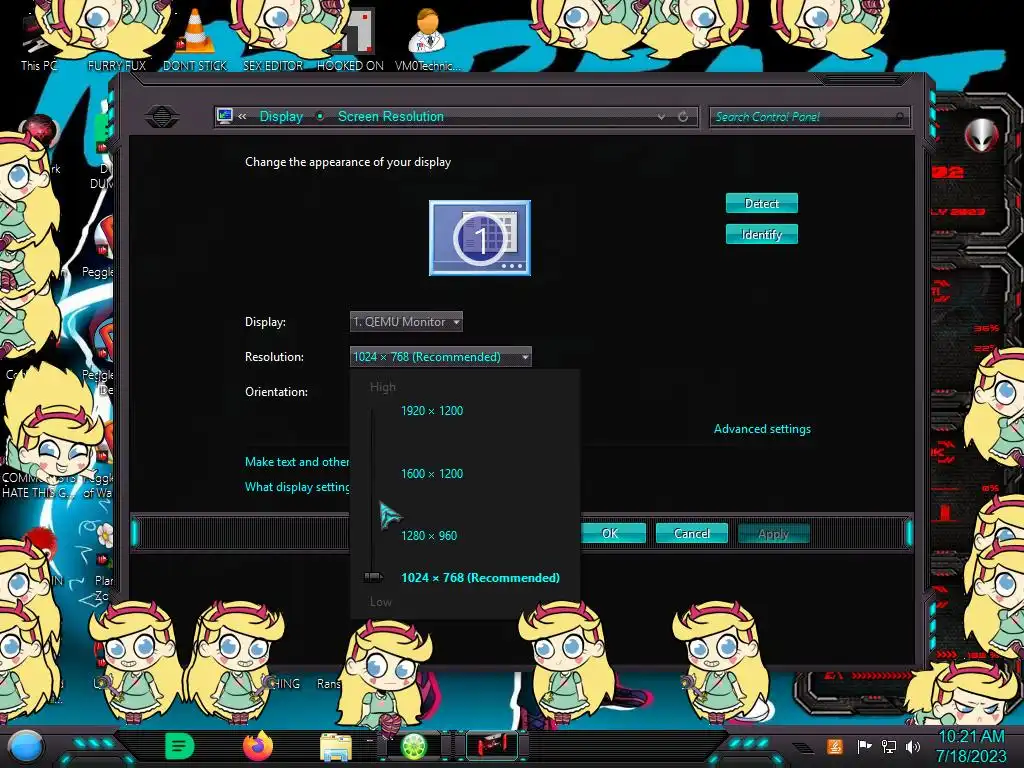
Task: Select the 1920 × 1200 resolution mark
Action: pos(432,411)
